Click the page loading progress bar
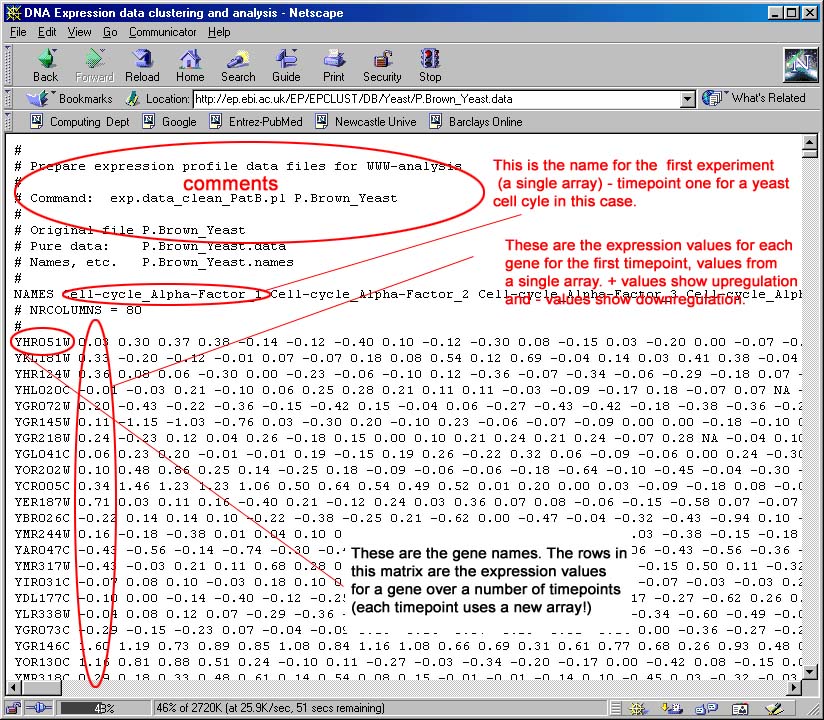The image size is (824, 720). pyautogui.click(x=99, y=708)
